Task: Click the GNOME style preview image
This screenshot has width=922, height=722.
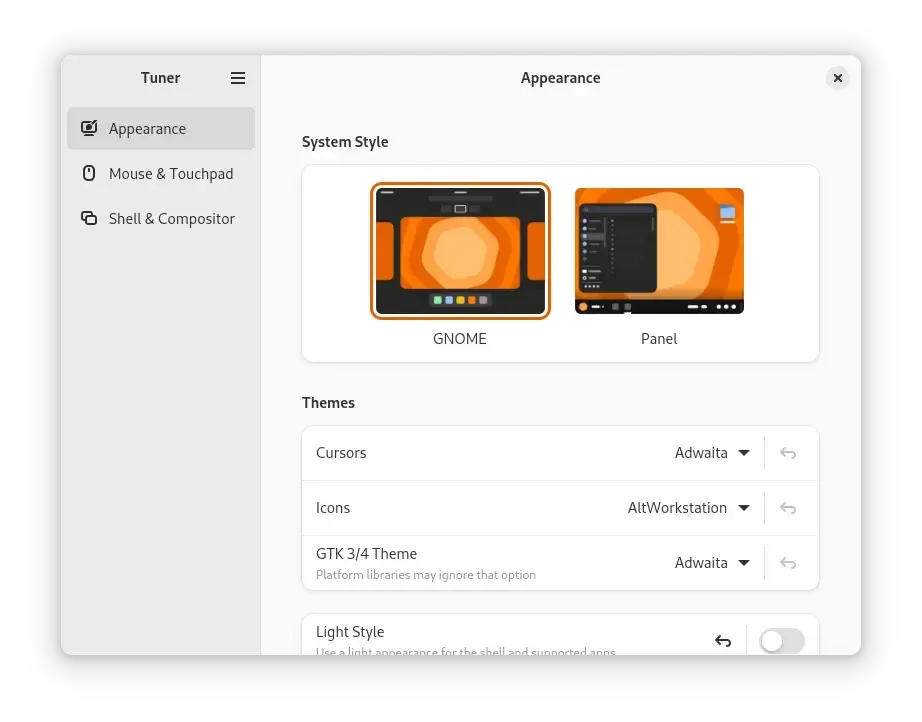Action: (x=460, y=250)
